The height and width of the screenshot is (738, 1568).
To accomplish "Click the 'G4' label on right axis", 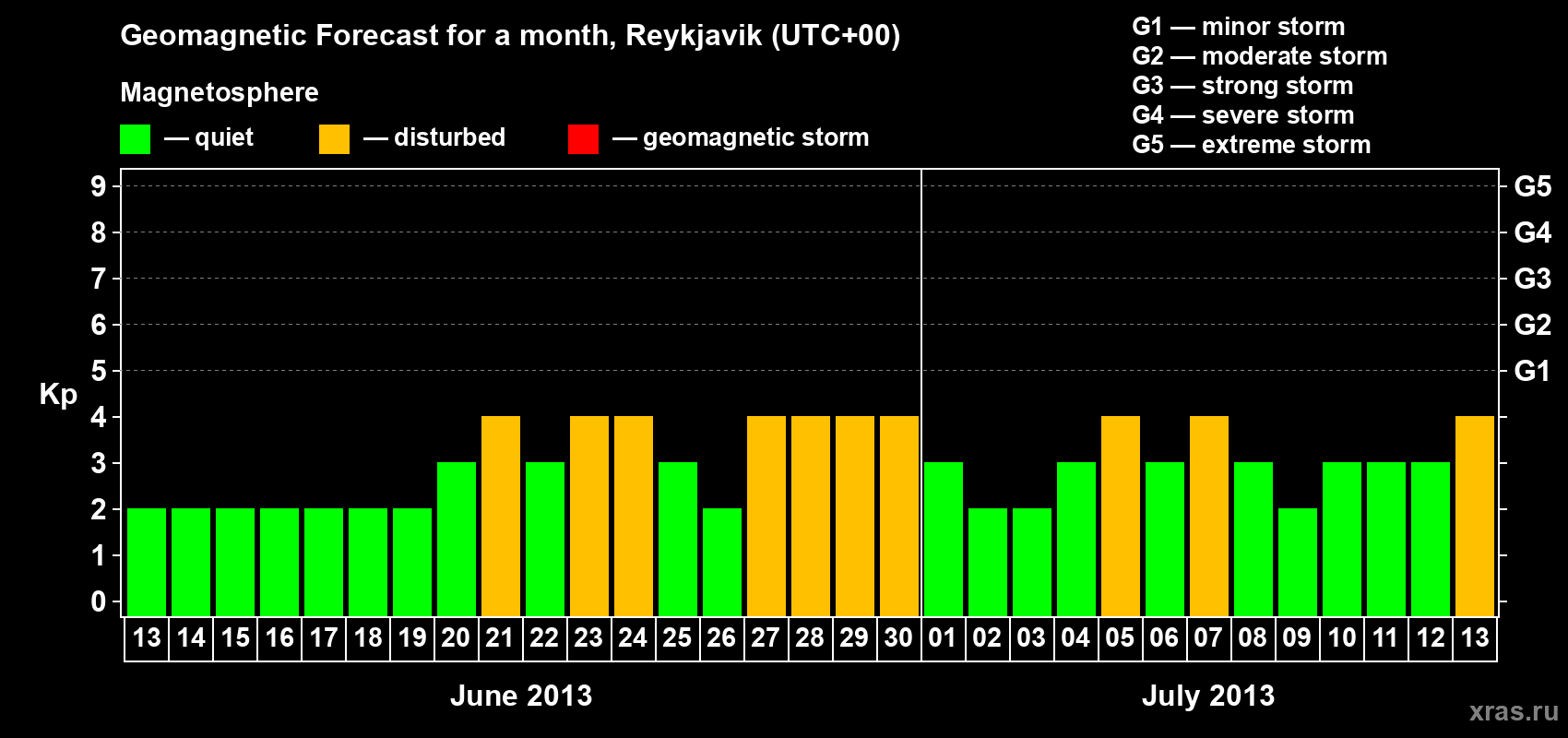I will [x=1533, y=232].
